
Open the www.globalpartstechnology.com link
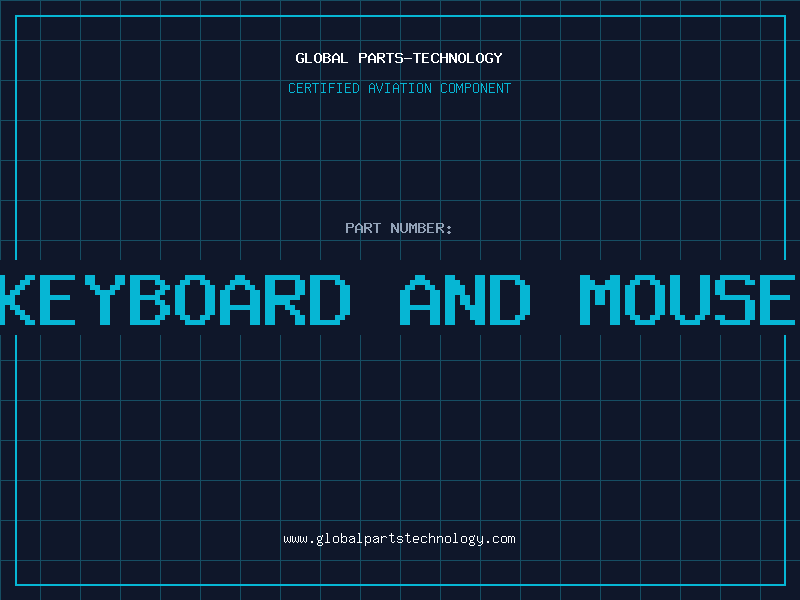coord(399,539)
